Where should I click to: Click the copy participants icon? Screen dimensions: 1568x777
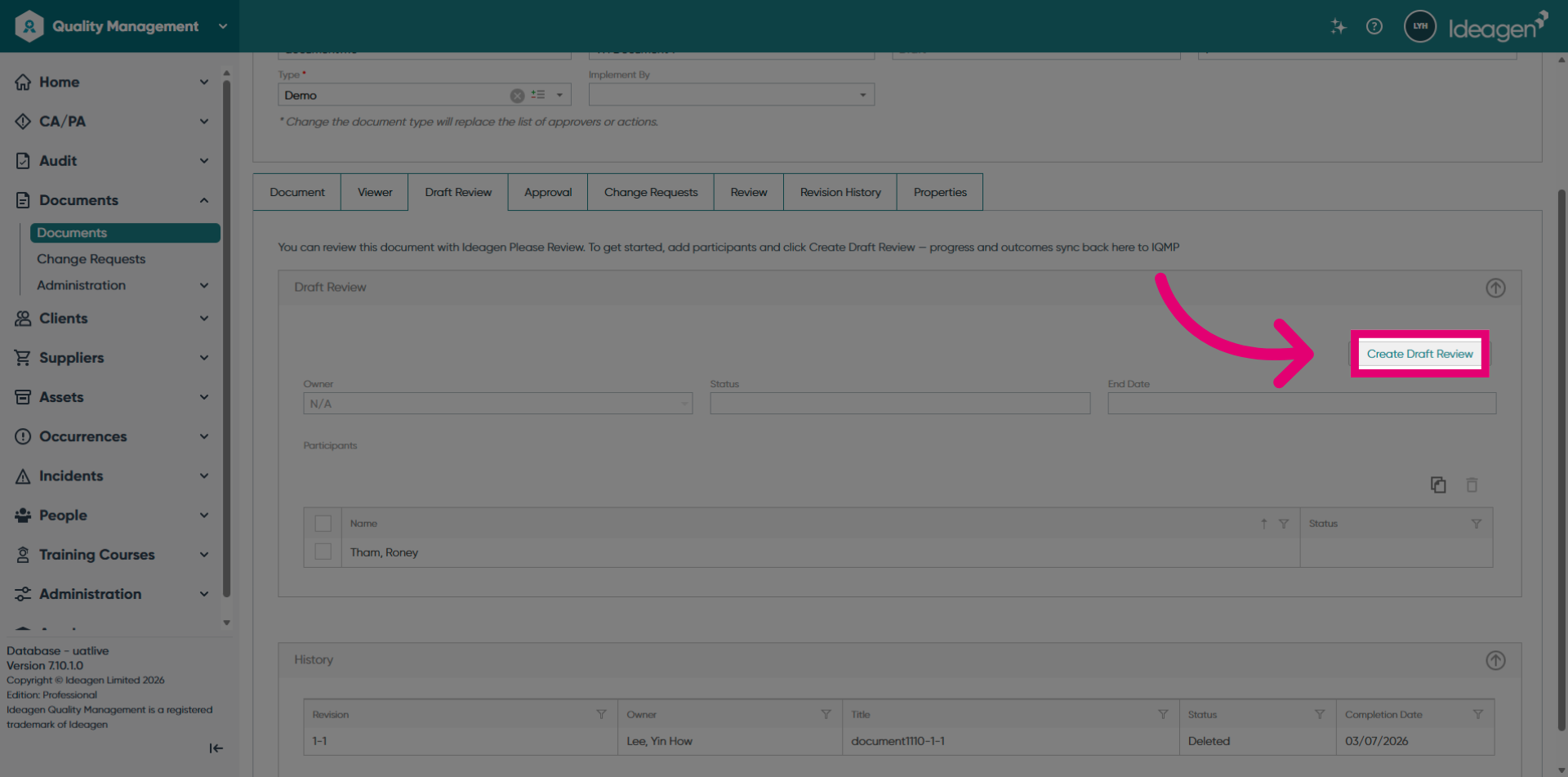1438,485
